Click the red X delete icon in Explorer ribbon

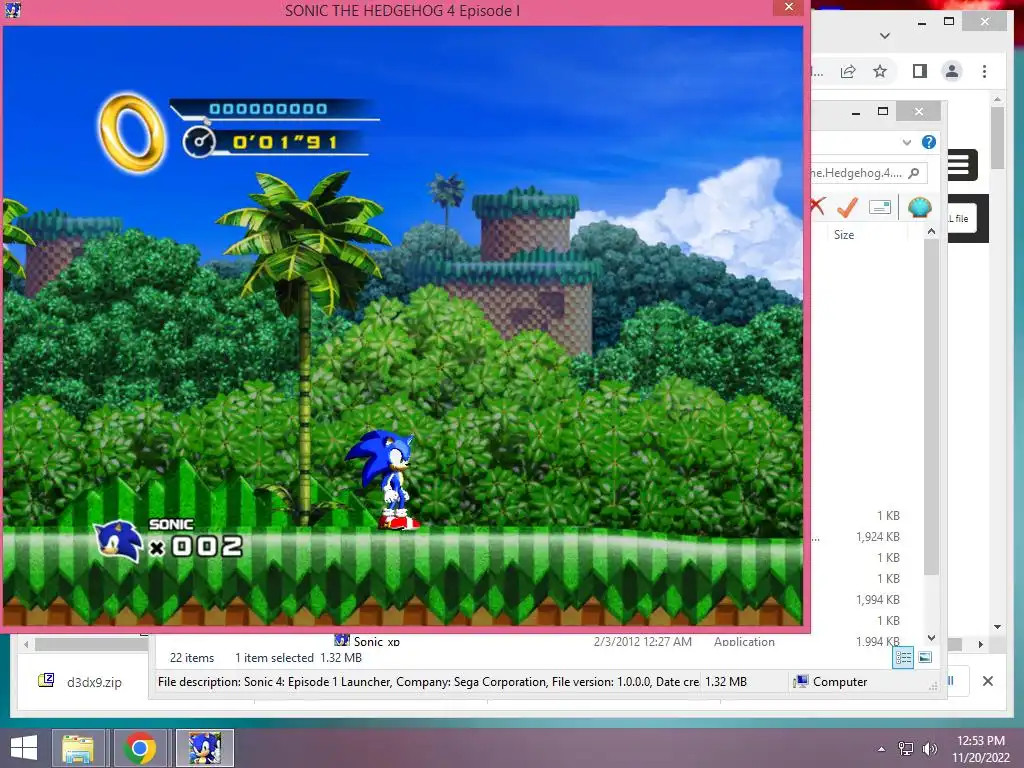[816, 207]
